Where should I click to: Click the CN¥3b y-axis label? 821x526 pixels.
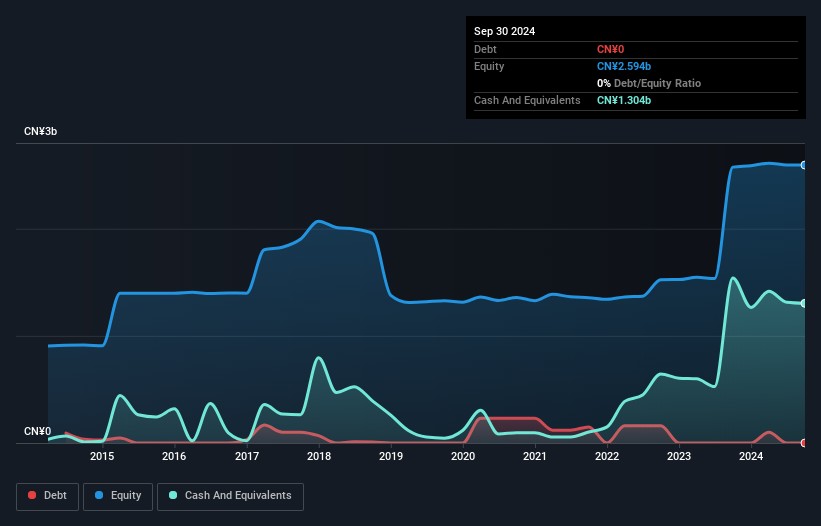40,131
